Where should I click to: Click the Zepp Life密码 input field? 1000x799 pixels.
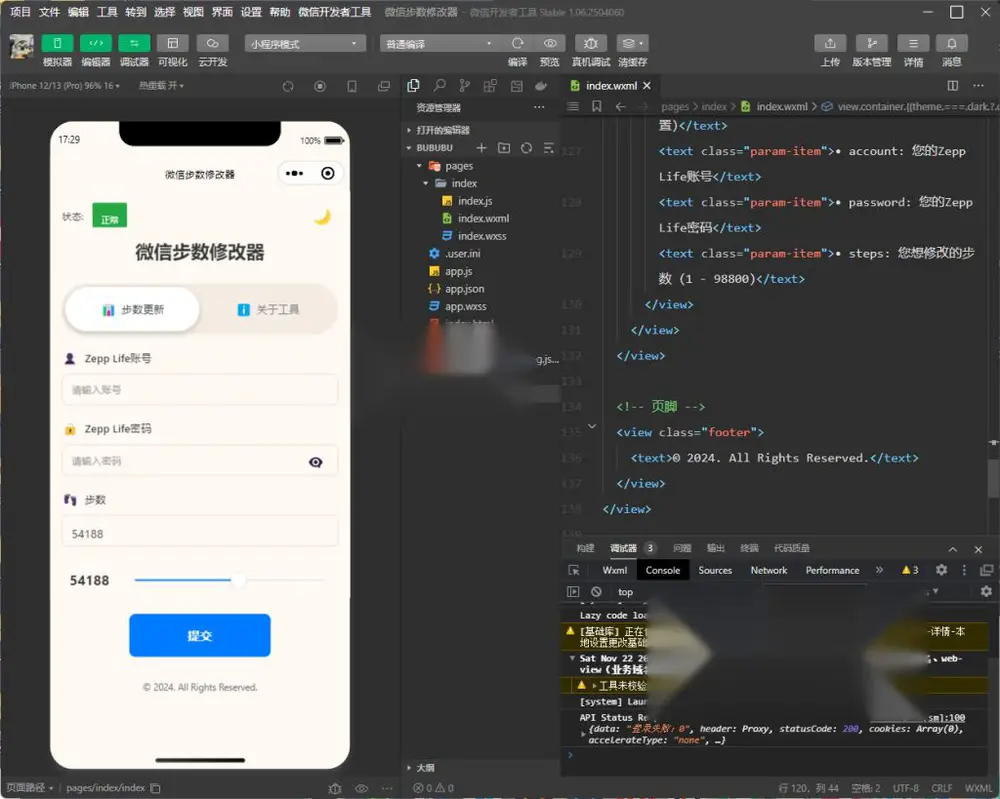(x=200, y=461)
